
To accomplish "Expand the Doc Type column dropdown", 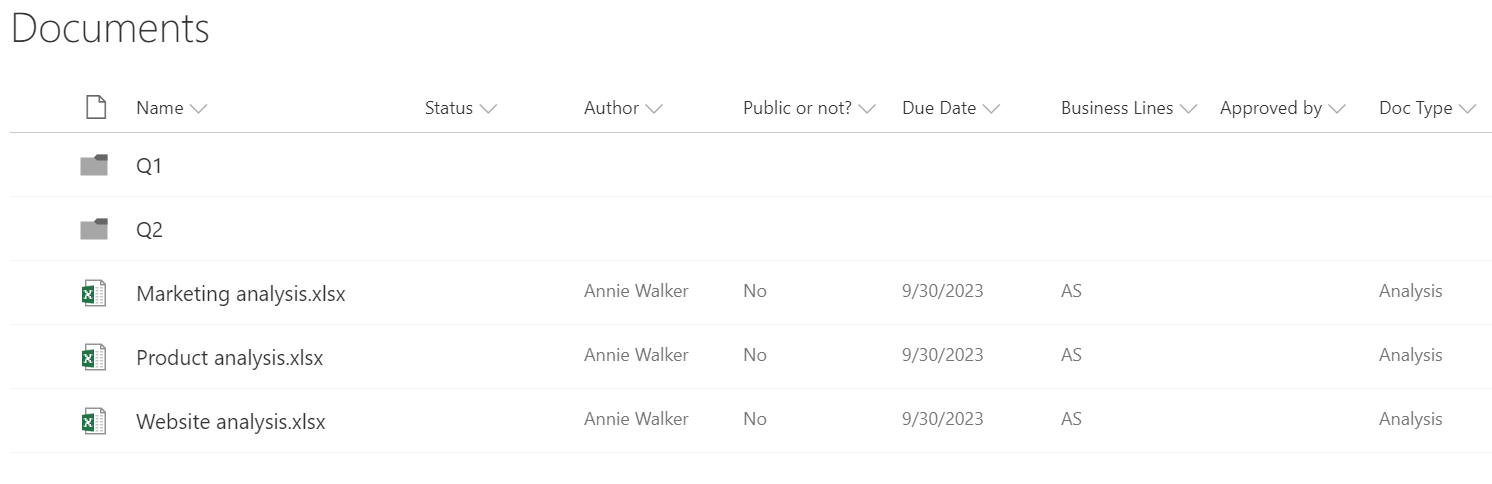I will pos(1467,109).
